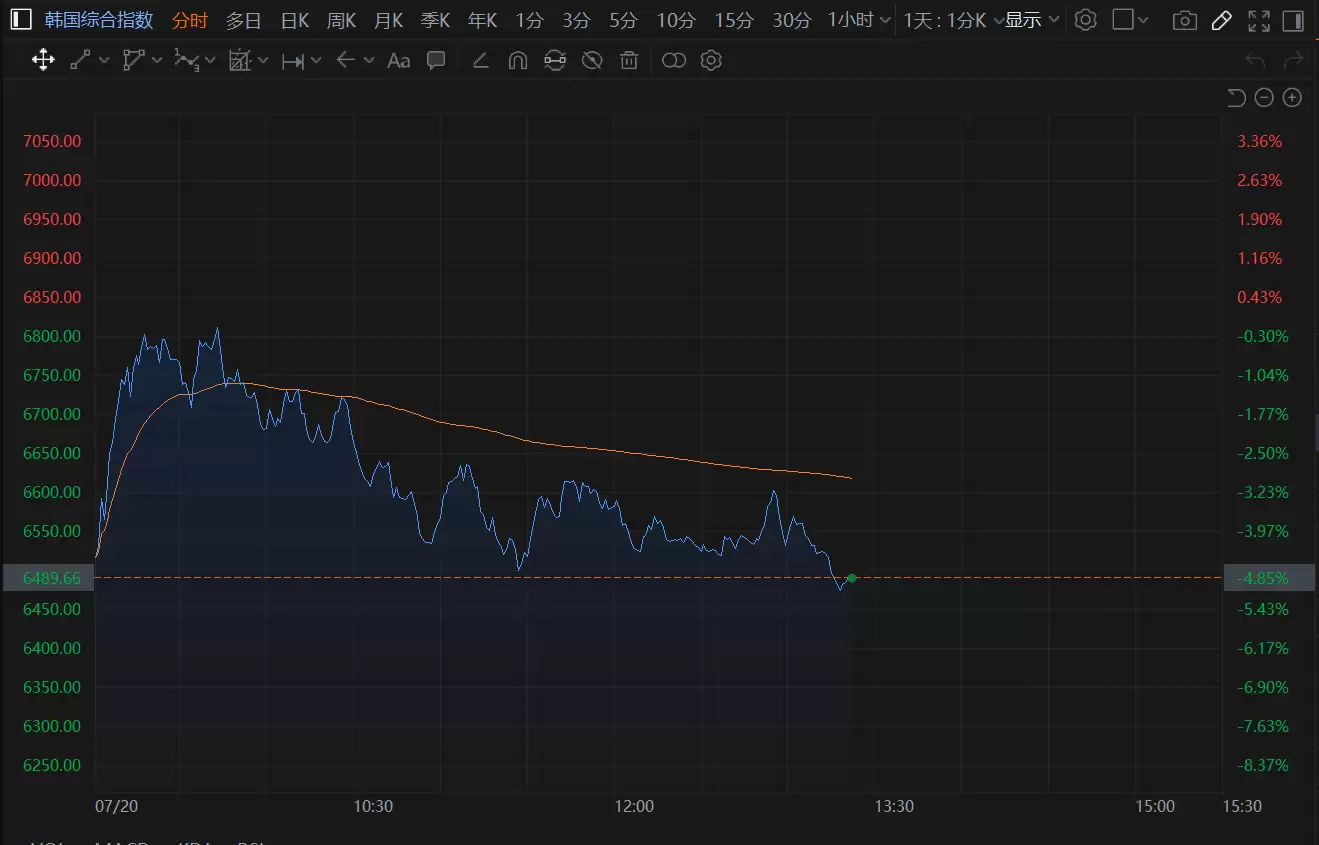
Task: Open the layout square dropdown
Action: pos(1131,20)
